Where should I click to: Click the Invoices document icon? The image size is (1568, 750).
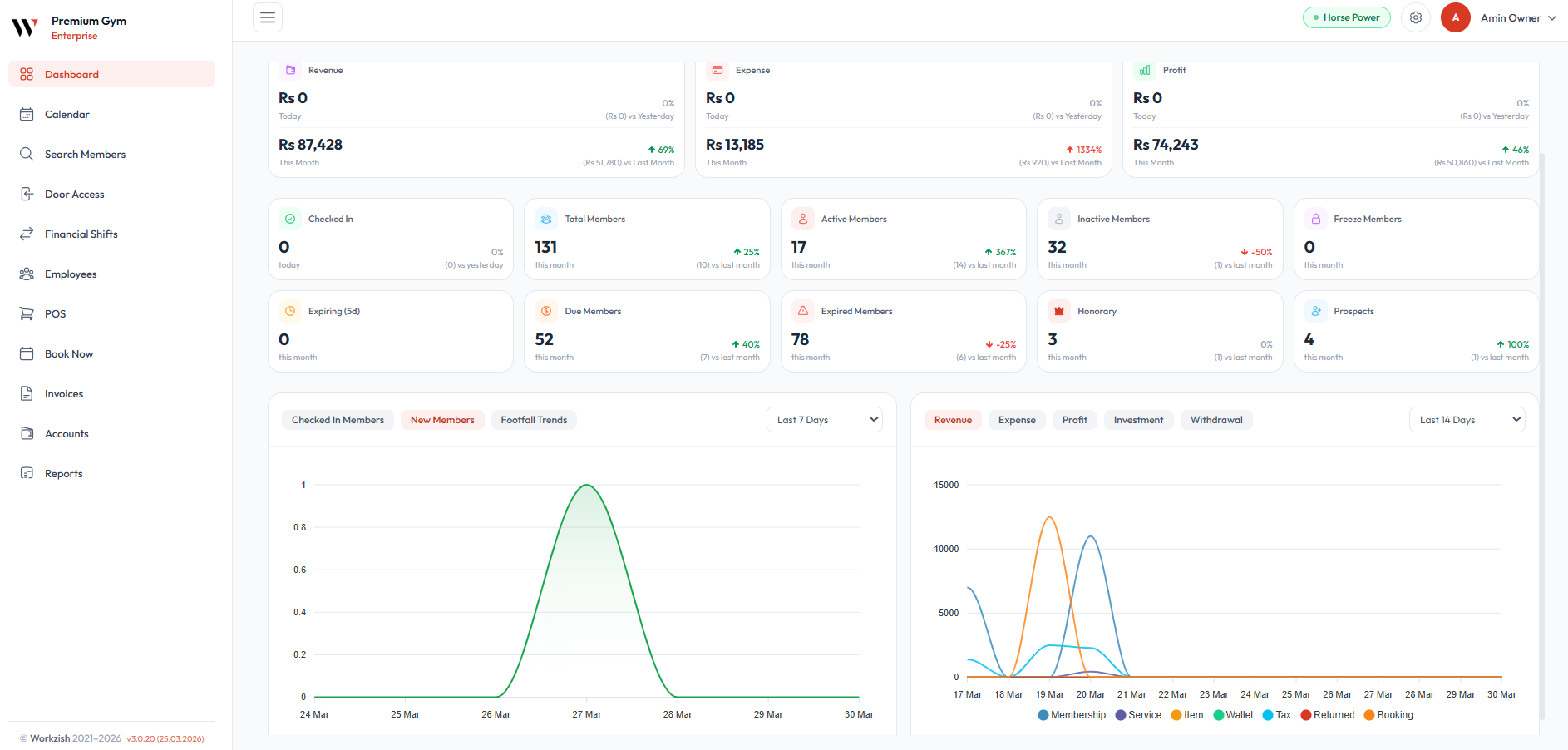tap(27, 393)
